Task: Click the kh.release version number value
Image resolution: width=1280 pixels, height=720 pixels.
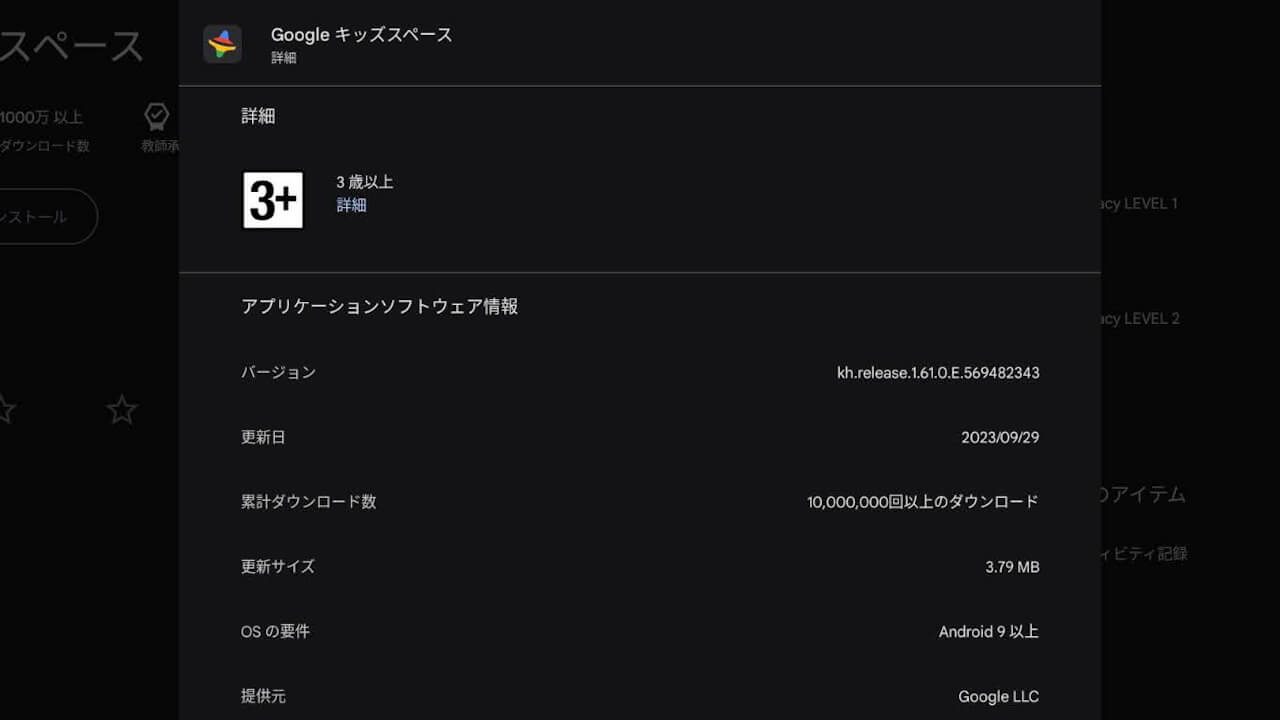Action: coord(938,373)
